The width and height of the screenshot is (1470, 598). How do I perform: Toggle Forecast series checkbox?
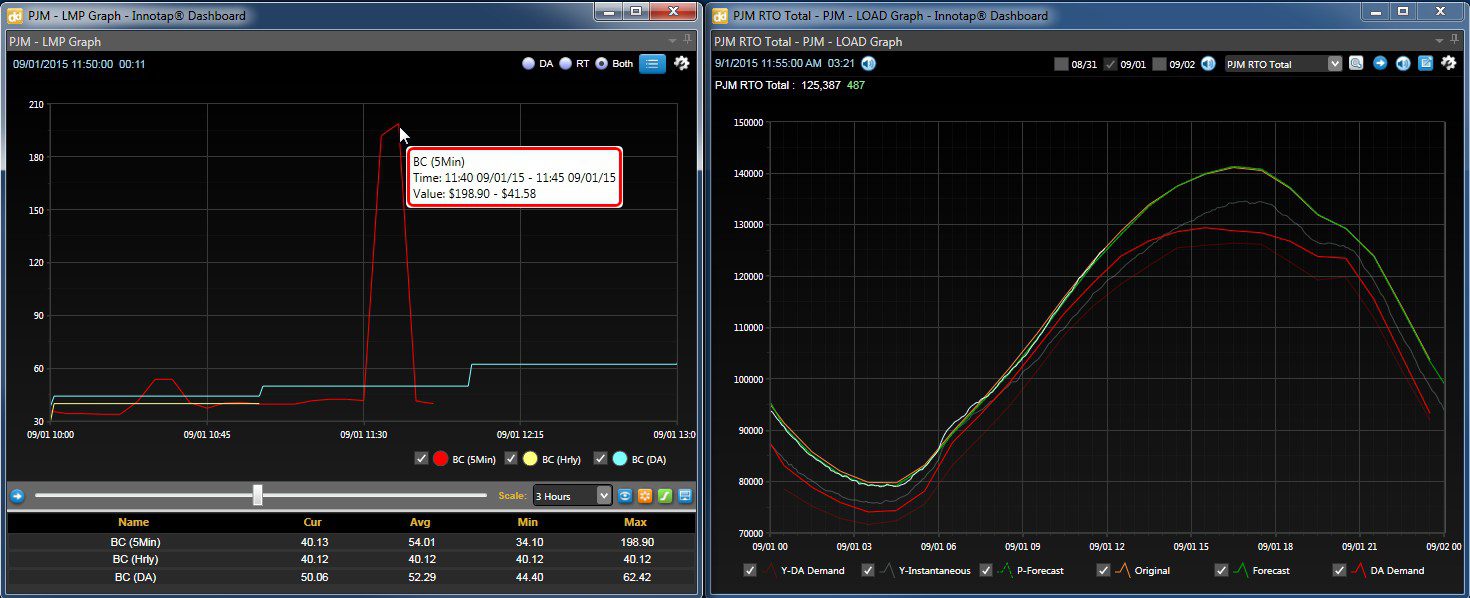pos(1221,570)
